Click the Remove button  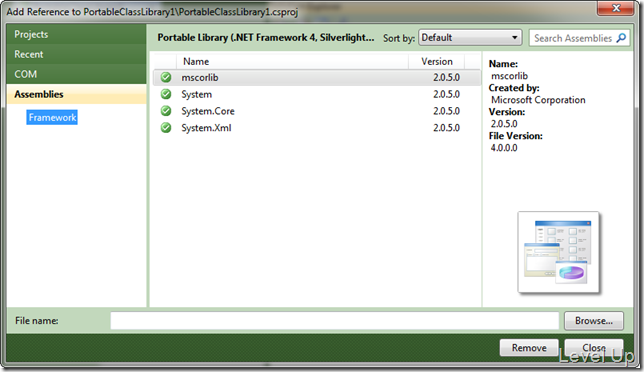[529, 348]
